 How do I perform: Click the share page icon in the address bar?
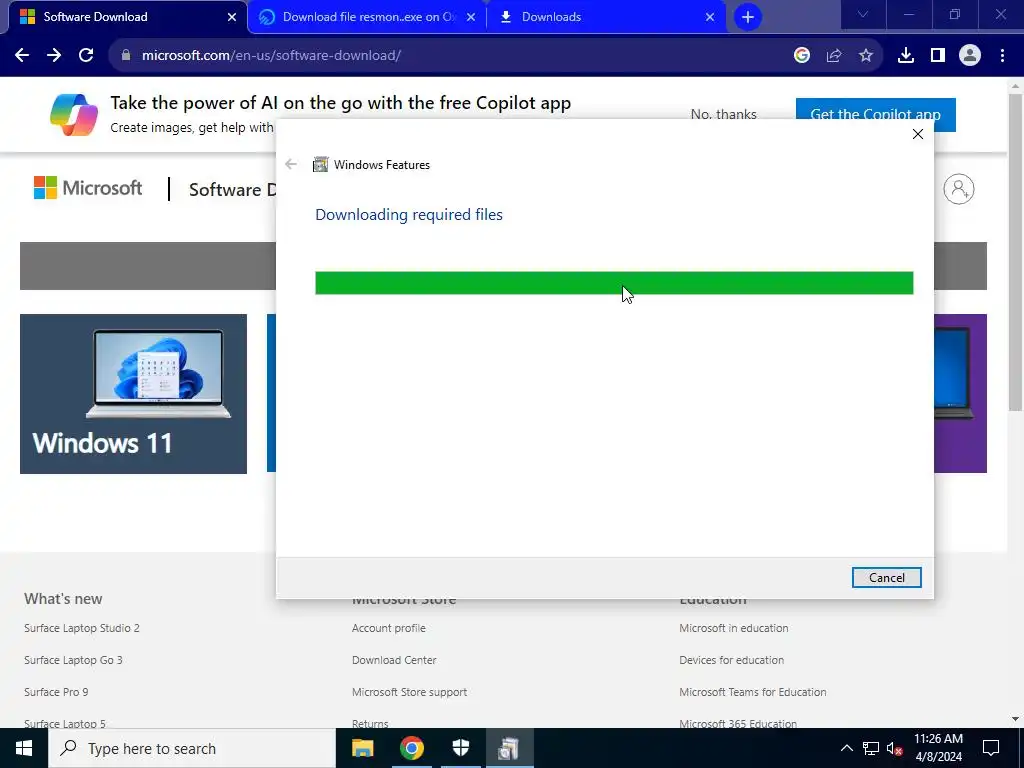[x=834, y=56]
